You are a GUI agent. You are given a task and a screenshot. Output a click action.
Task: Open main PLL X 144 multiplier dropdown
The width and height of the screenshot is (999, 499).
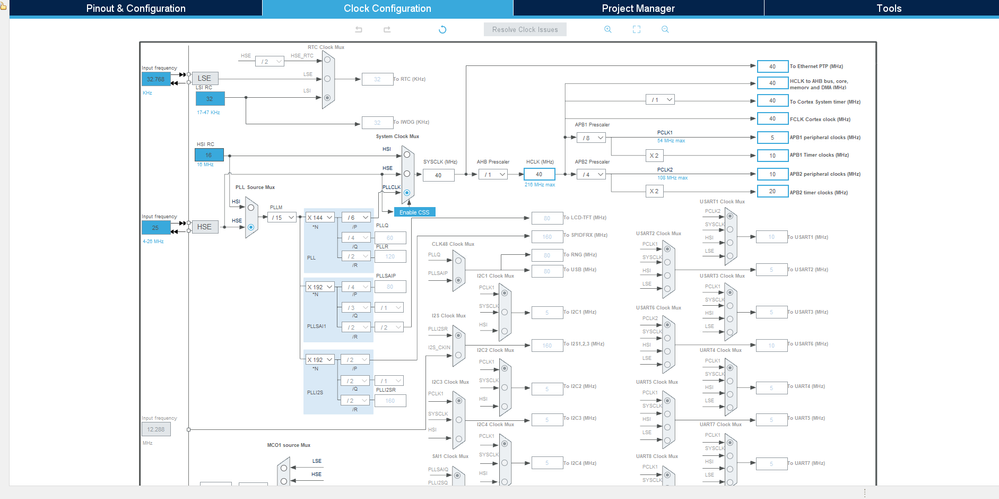(x=320, y=217)
